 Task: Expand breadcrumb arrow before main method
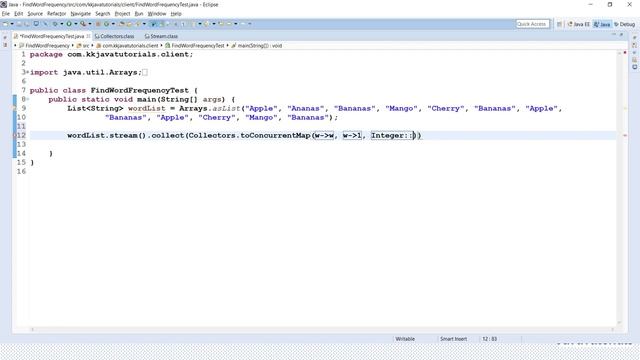pos(228,46)
